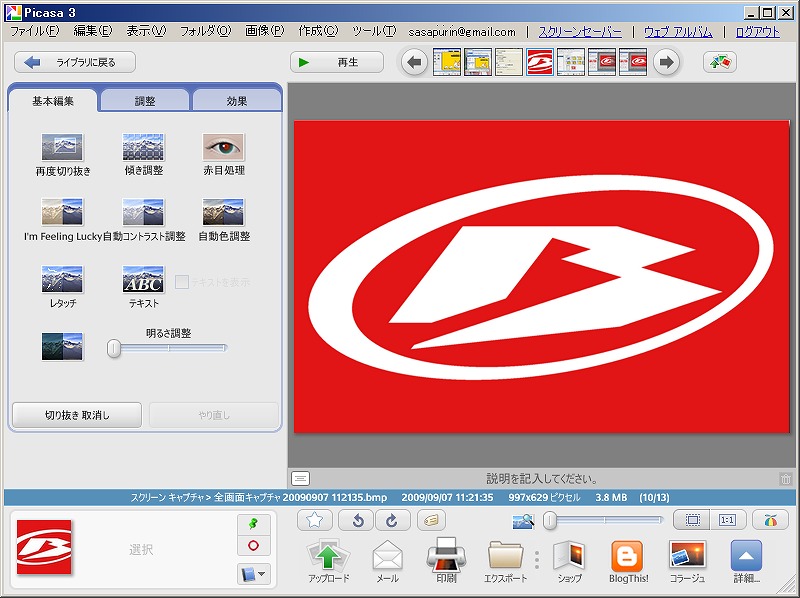Open the ファイル(F) menu
The height and width of the screenshot is (598, 800).
35,31
